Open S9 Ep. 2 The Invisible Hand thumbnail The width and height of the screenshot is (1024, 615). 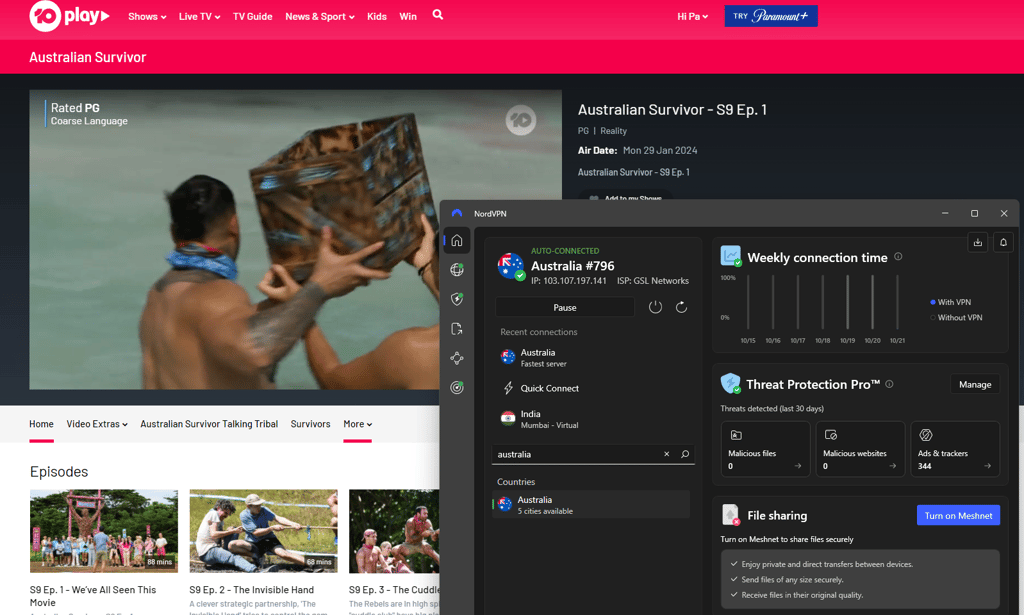pyautogui.click(x=263, y=531)
